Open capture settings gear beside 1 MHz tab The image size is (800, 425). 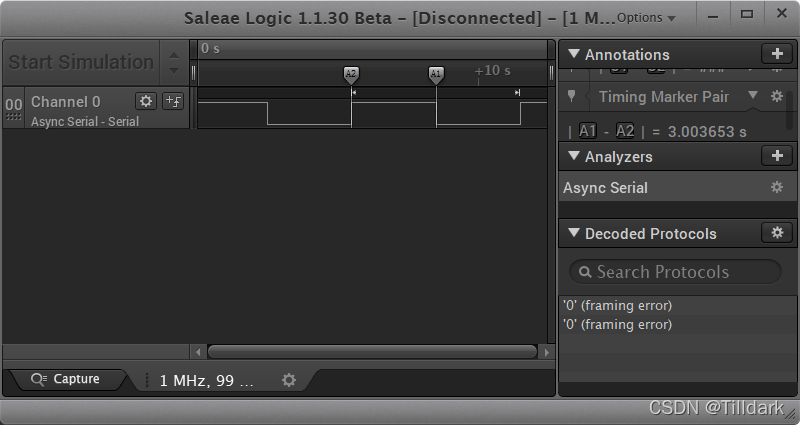click(289, 380)
